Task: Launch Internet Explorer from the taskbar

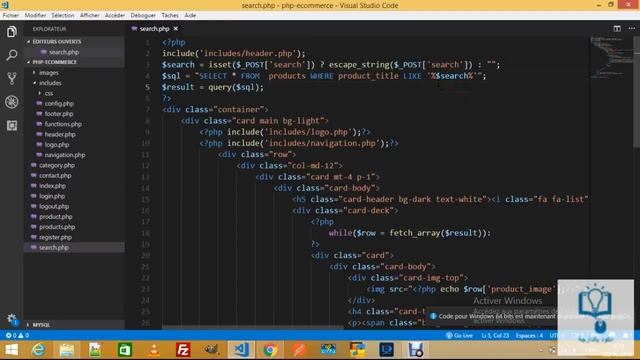Action: pyautogui.click(x=38, y=350)
